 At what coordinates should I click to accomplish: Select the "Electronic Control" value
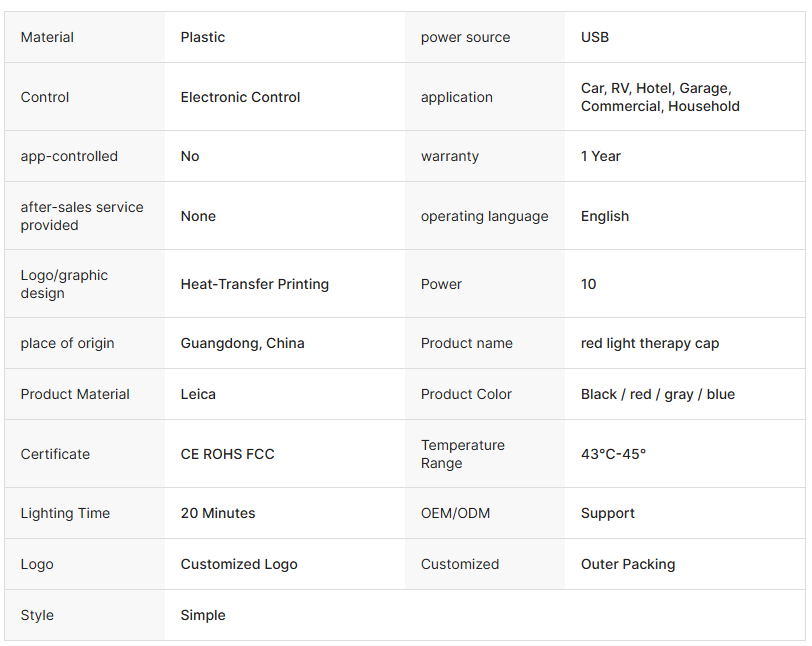(x=240, y=97)
